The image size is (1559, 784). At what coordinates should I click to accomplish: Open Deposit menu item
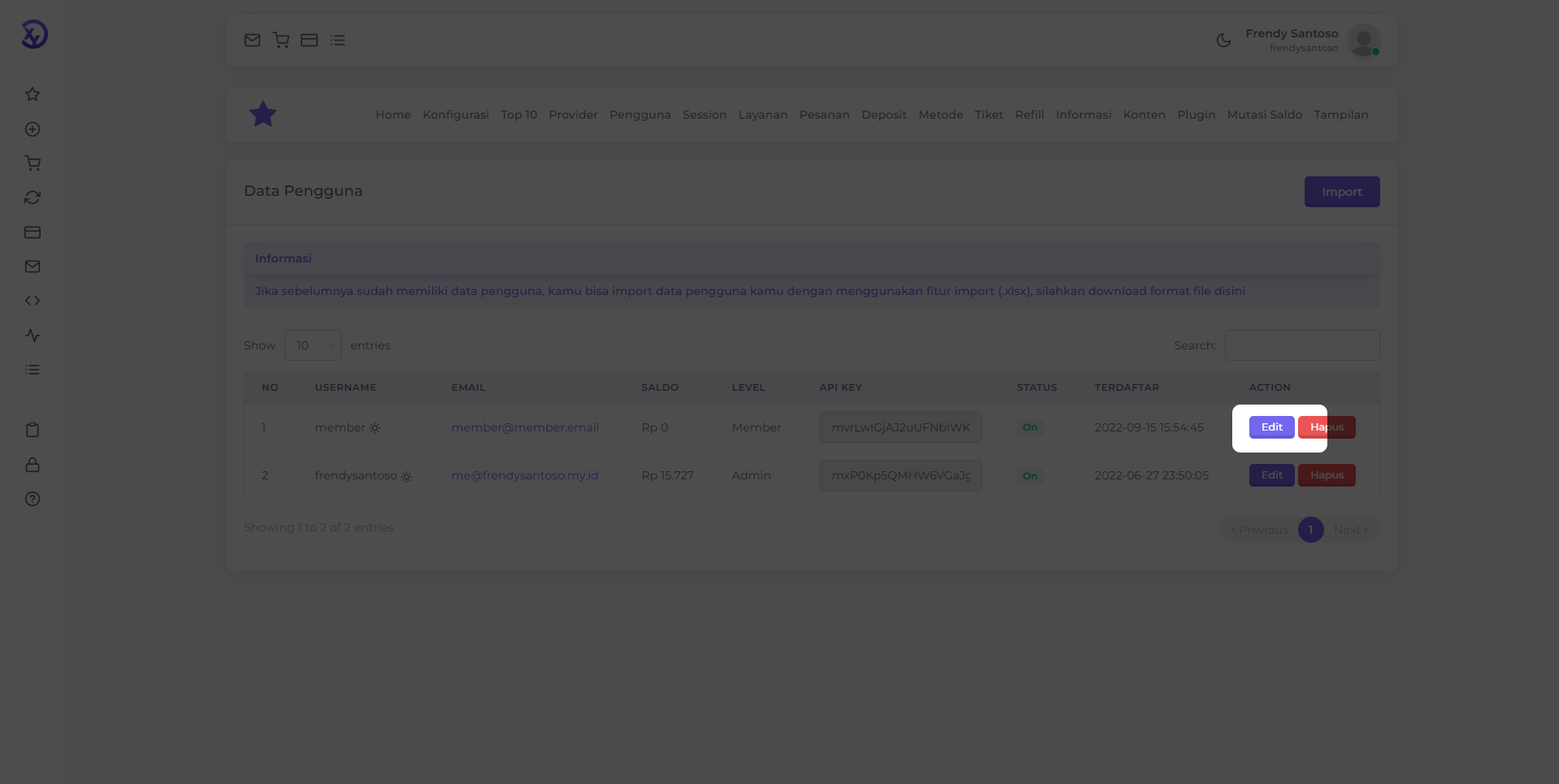[x=884, y=115]
